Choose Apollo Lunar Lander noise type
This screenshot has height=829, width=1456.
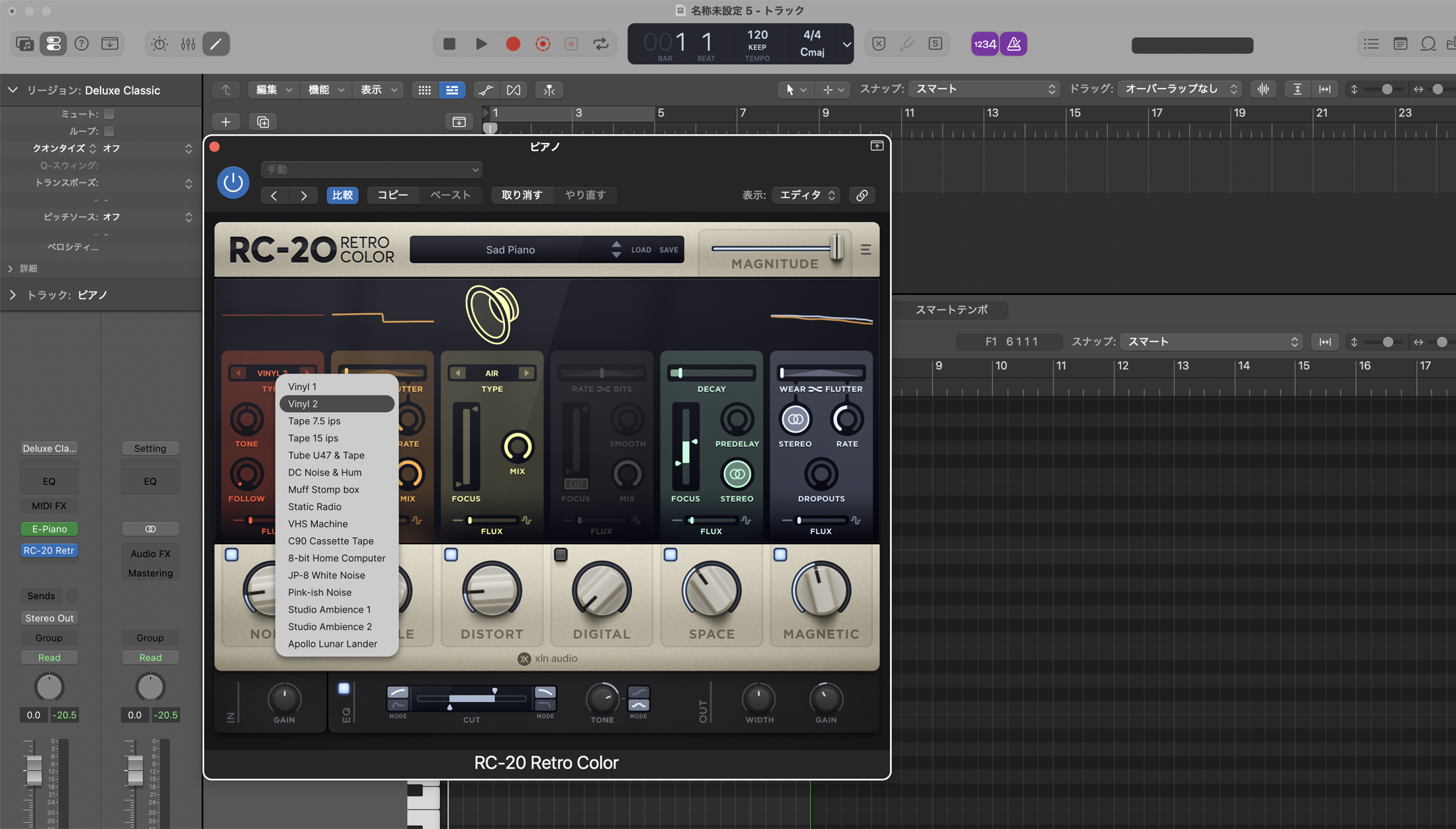[337, 644]
